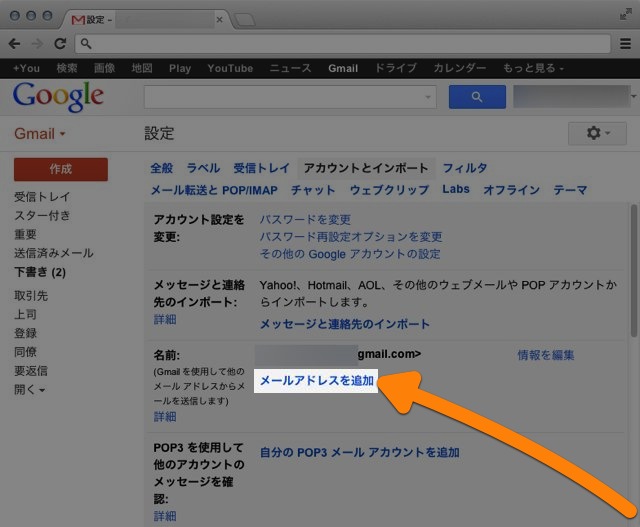The image size is (640, 527).
Task: Click the browser forward arrow
Action: tap(37, 43)
